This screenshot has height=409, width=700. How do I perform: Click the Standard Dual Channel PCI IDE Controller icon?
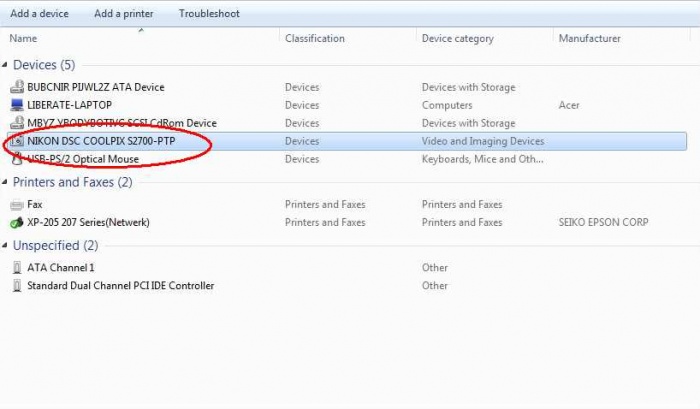pos(17,286)
